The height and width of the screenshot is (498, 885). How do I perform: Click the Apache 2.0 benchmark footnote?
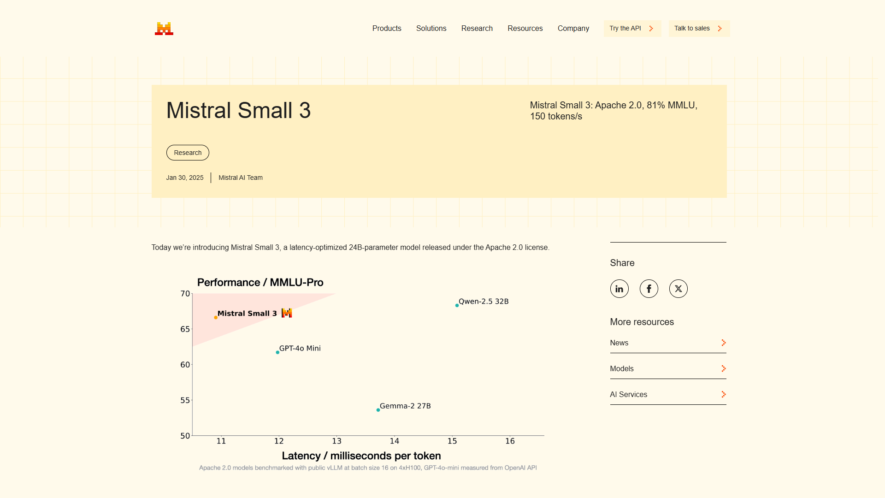(368, 468)
